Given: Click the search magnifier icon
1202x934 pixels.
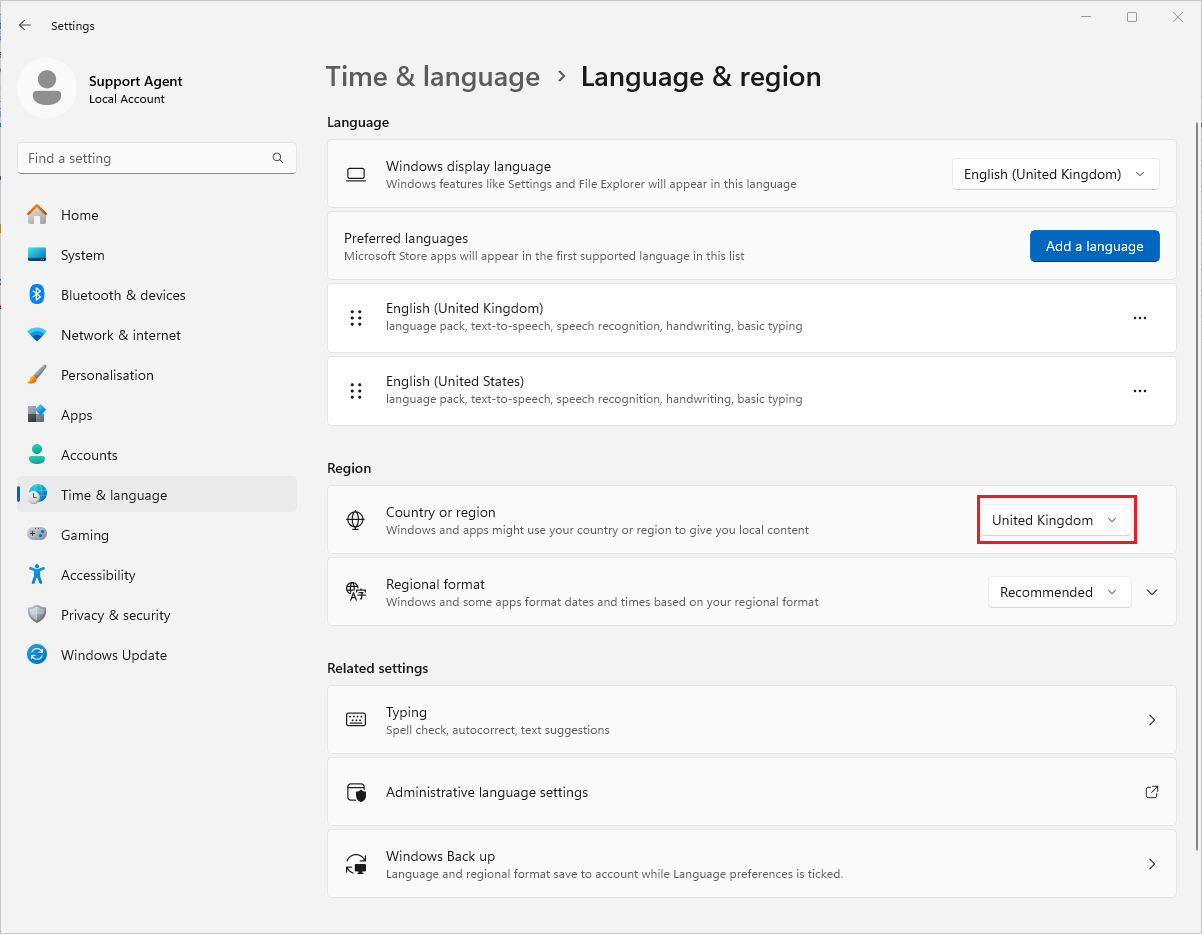Looking at the screenshot, I should (x=278, y=158).
